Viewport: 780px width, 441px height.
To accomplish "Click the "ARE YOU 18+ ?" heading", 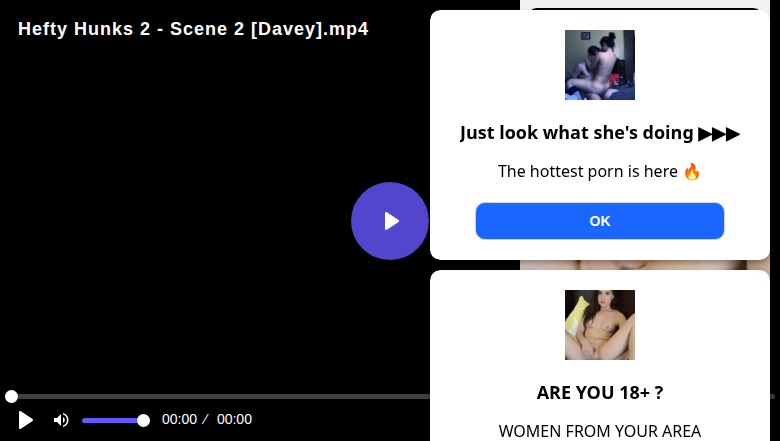I will coord(599,393).
